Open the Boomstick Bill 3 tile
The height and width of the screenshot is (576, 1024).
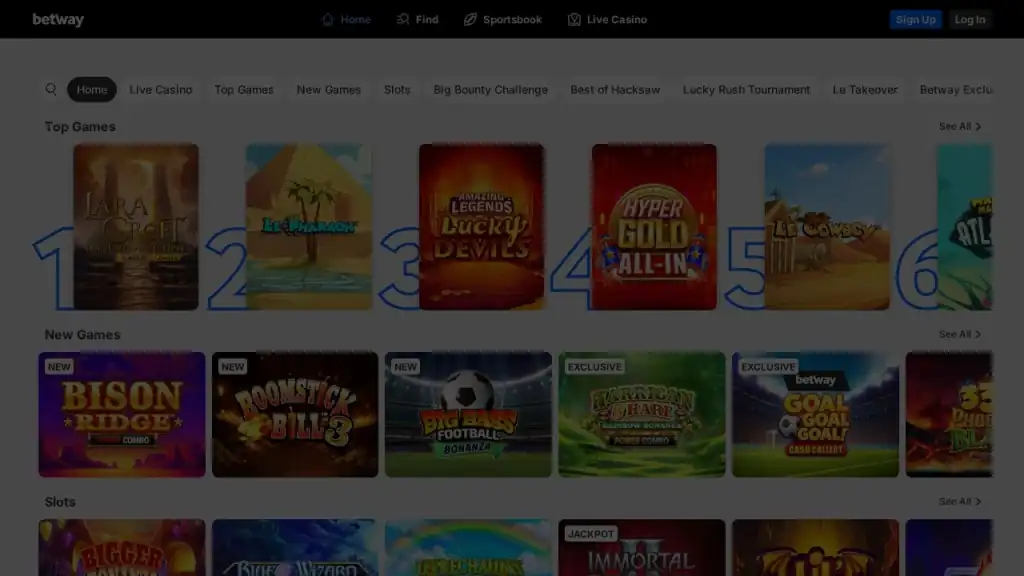[295, 414]
